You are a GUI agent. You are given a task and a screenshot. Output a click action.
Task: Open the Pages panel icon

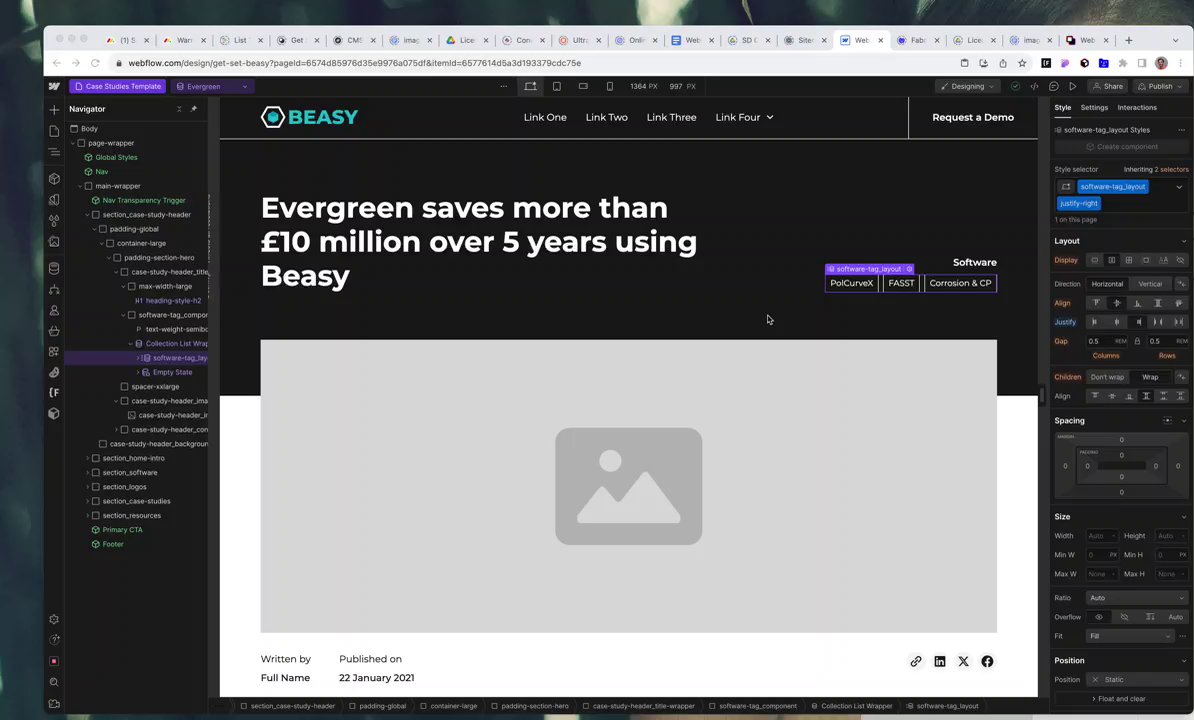coord(54,131)
